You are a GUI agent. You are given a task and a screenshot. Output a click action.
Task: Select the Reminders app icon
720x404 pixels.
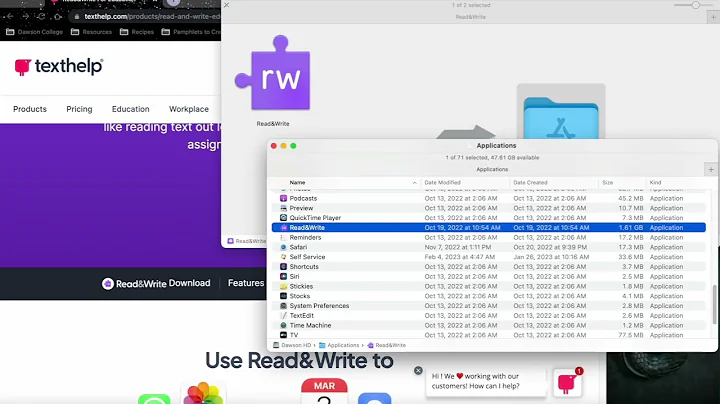(x=283, y=237)
